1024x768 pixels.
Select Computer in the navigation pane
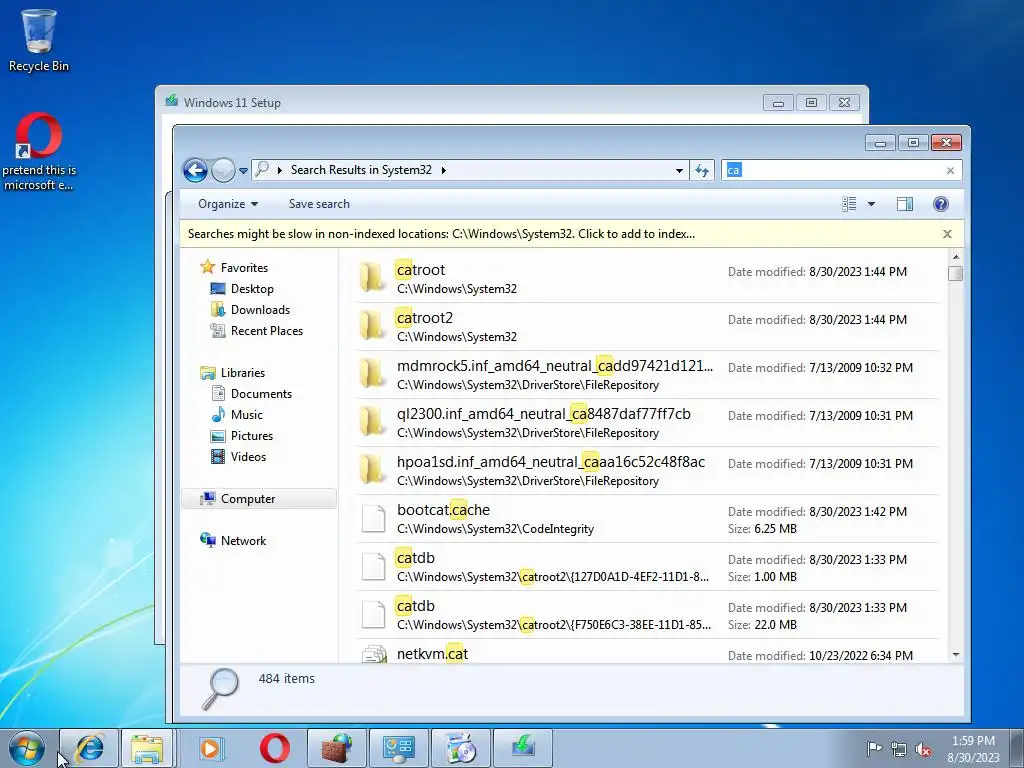coord(259,499)
